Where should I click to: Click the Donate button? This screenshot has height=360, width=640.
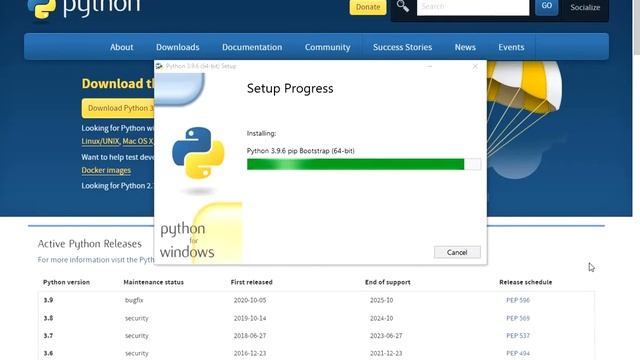click(x=368, y=7)
